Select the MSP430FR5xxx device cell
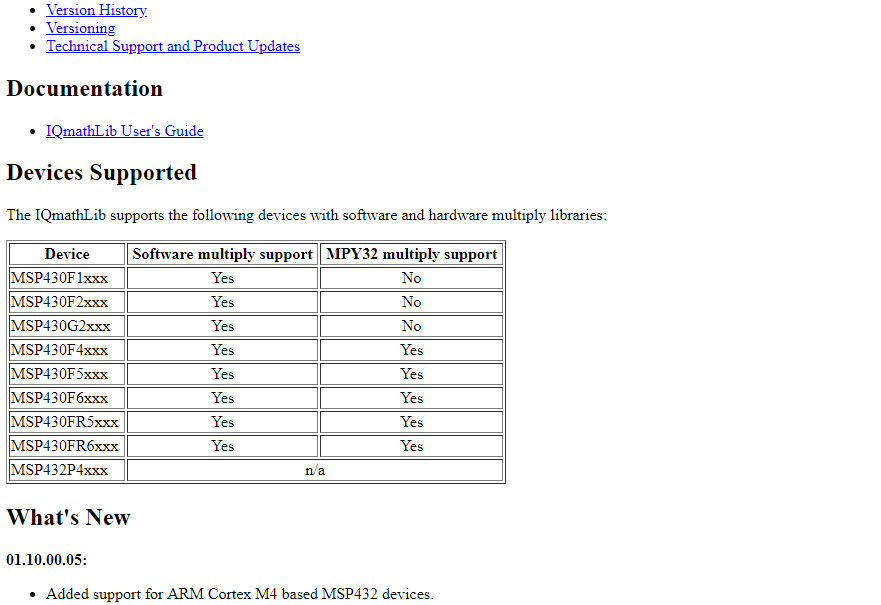The height and width of the screenshot is (605, 881). click(67, 422)
